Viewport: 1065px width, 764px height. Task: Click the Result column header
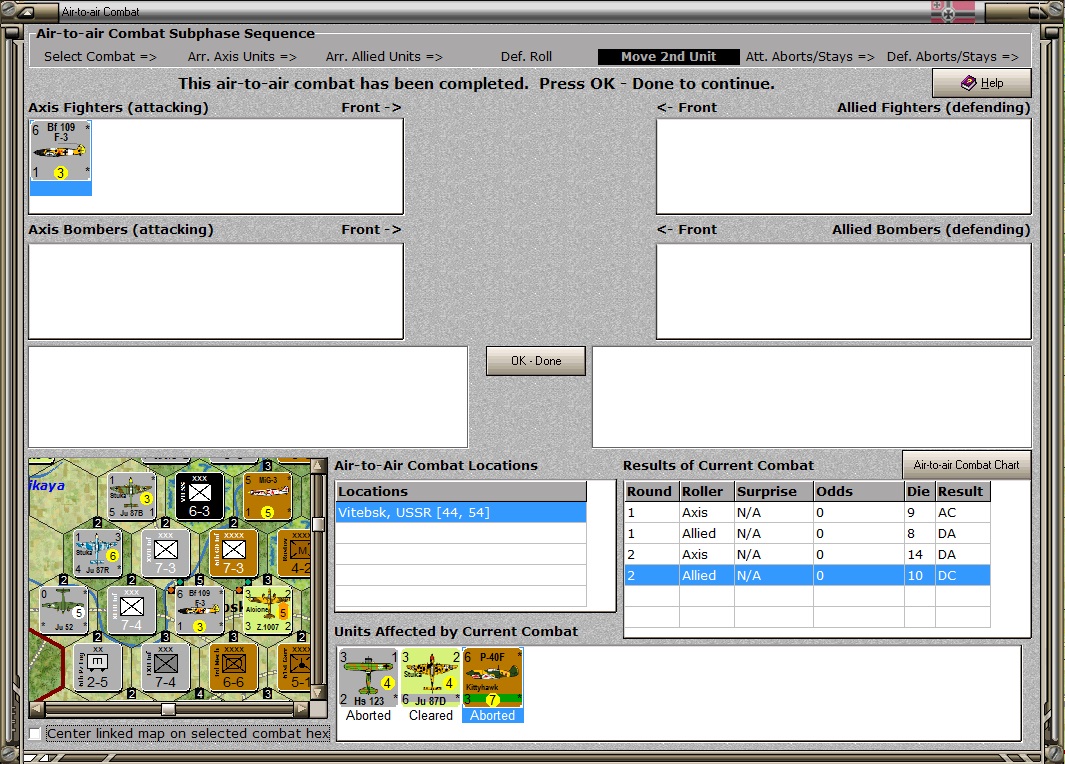tap(962, 491)
